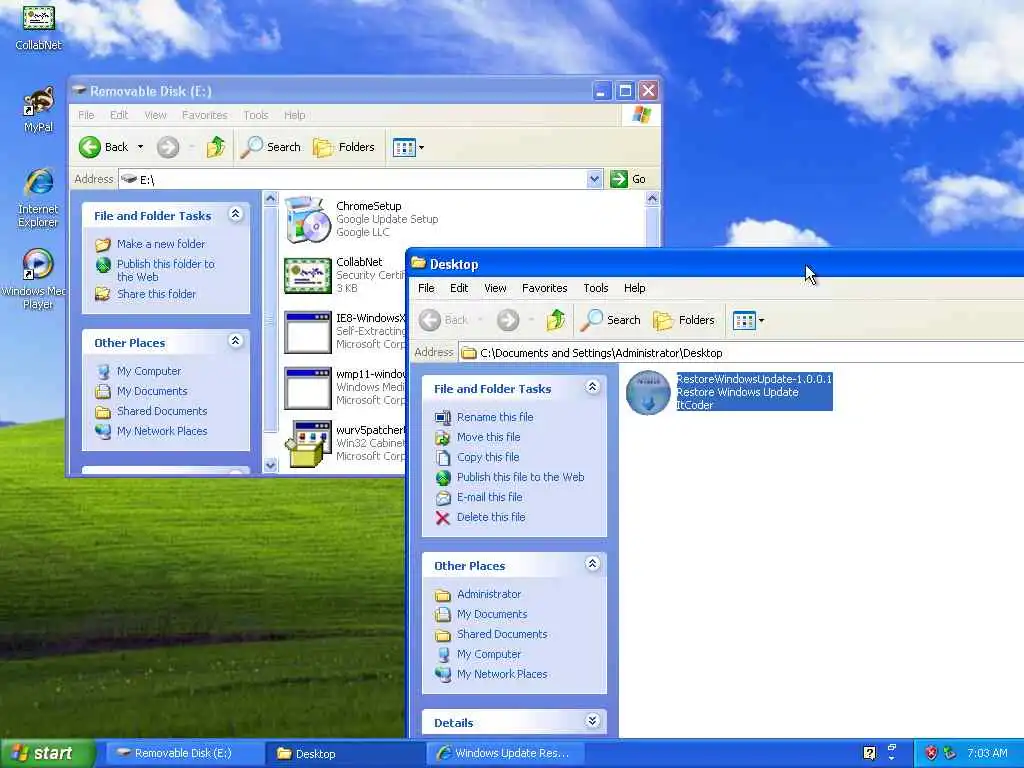Click Delete this file
This screenshot has width=1024, height=768.
point(491,517)
